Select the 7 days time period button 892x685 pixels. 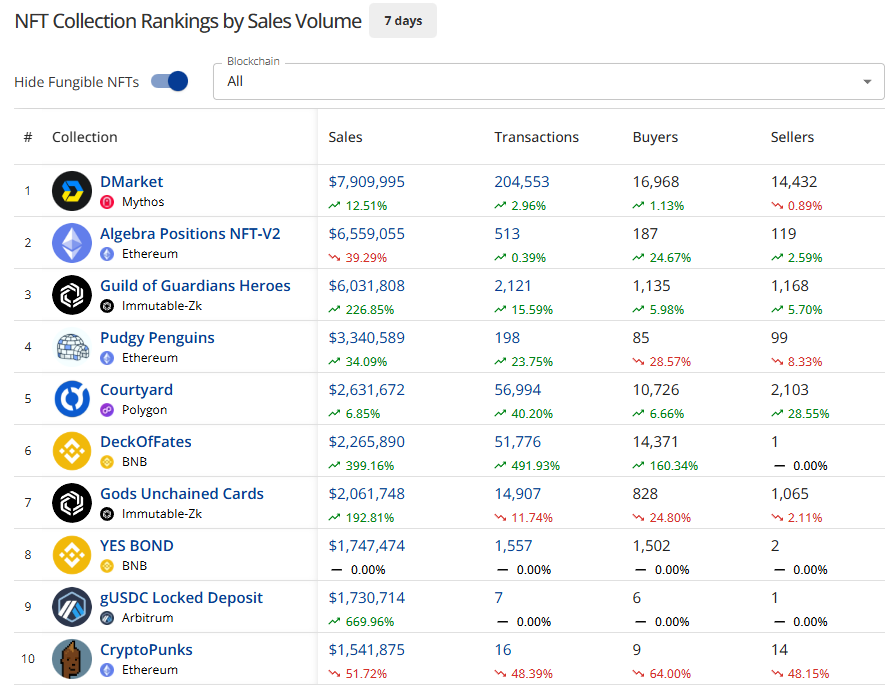click(403, 21)
